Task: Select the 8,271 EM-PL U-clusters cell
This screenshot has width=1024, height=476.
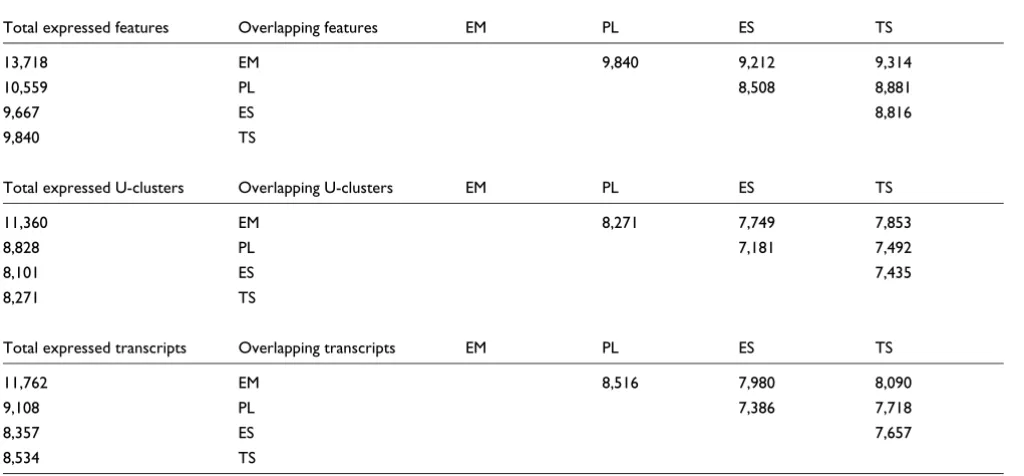Action: click(x=620, y=223)
